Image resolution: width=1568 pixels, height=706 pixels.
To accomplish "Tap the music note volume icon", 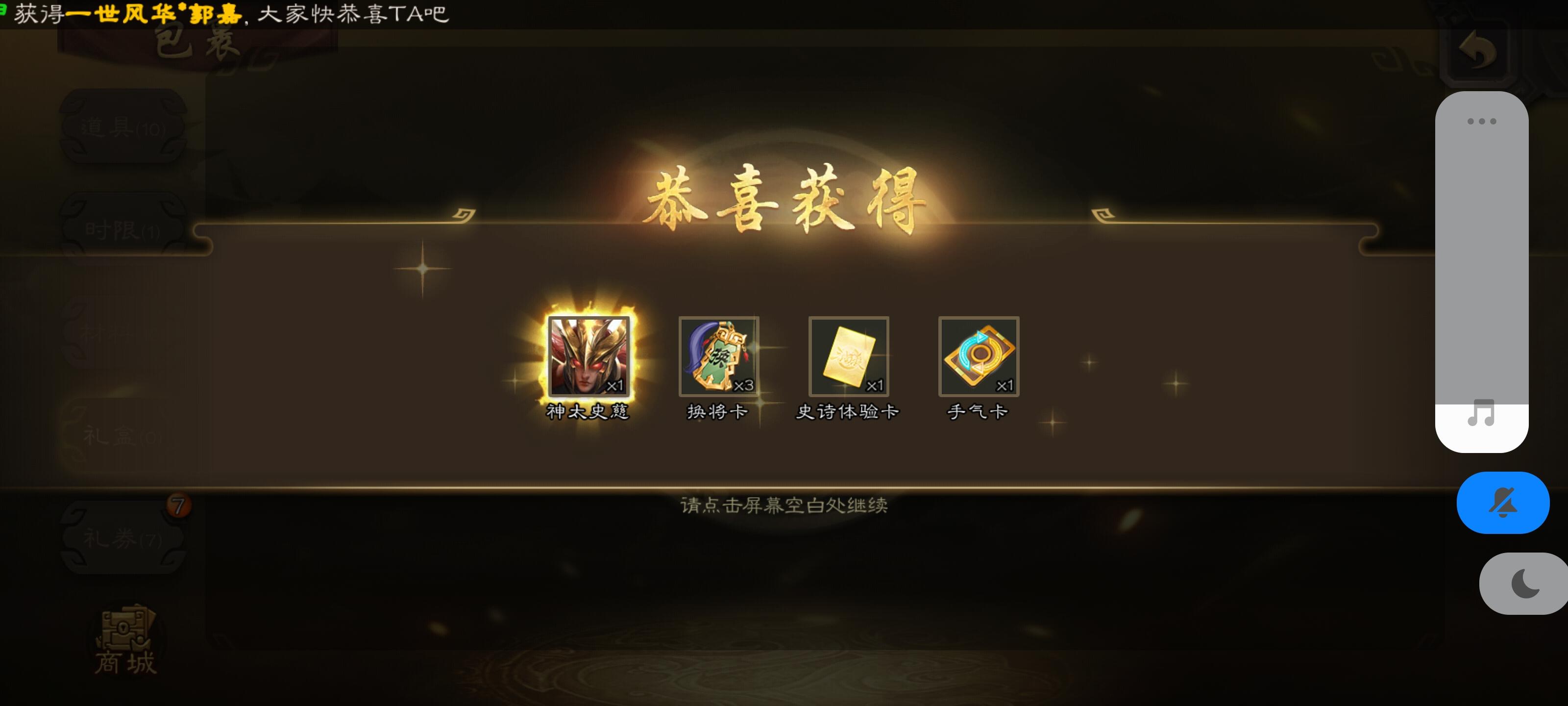I will [x=1481, y=414].
